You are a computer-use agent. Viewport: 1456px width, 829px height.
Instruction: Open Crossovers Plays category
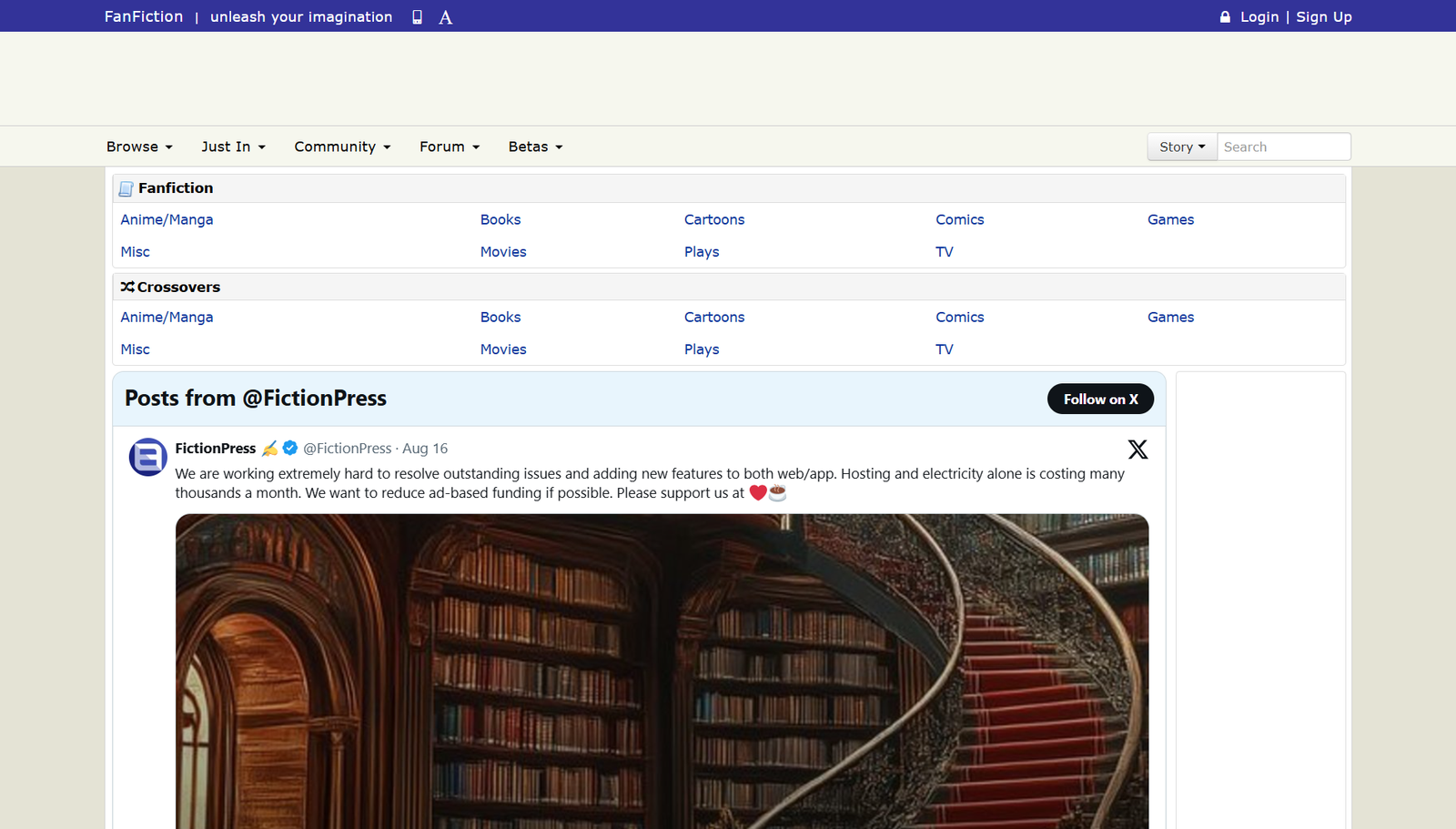tap(702, 349)
